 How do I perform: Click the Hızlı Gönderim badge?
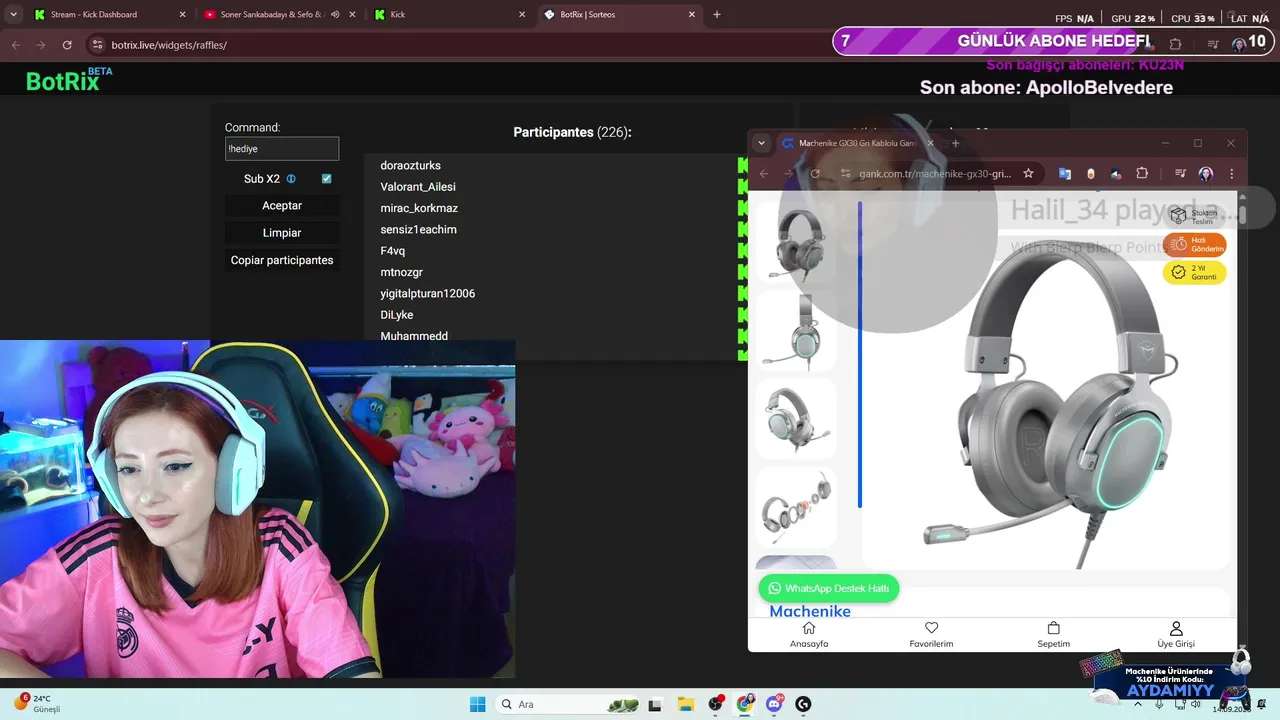click(x=1194, y=245)
